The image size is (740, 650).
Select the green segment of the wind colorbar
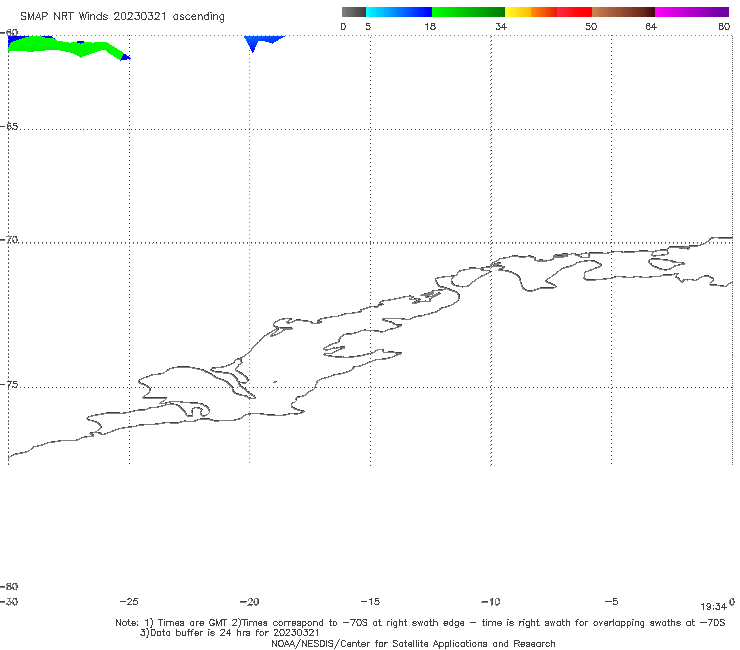[468, 12]
